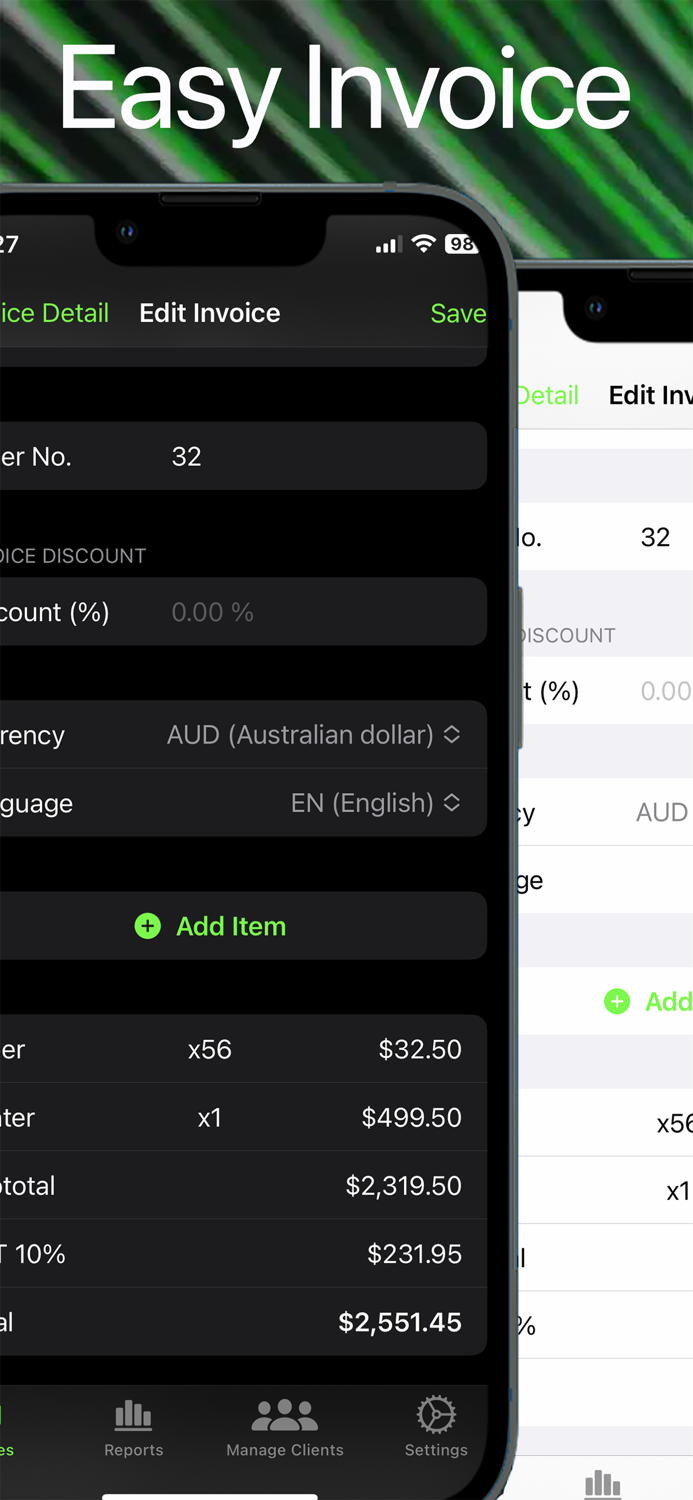
Task: Tap the 98 battery indicator
Action: [460, 244]
